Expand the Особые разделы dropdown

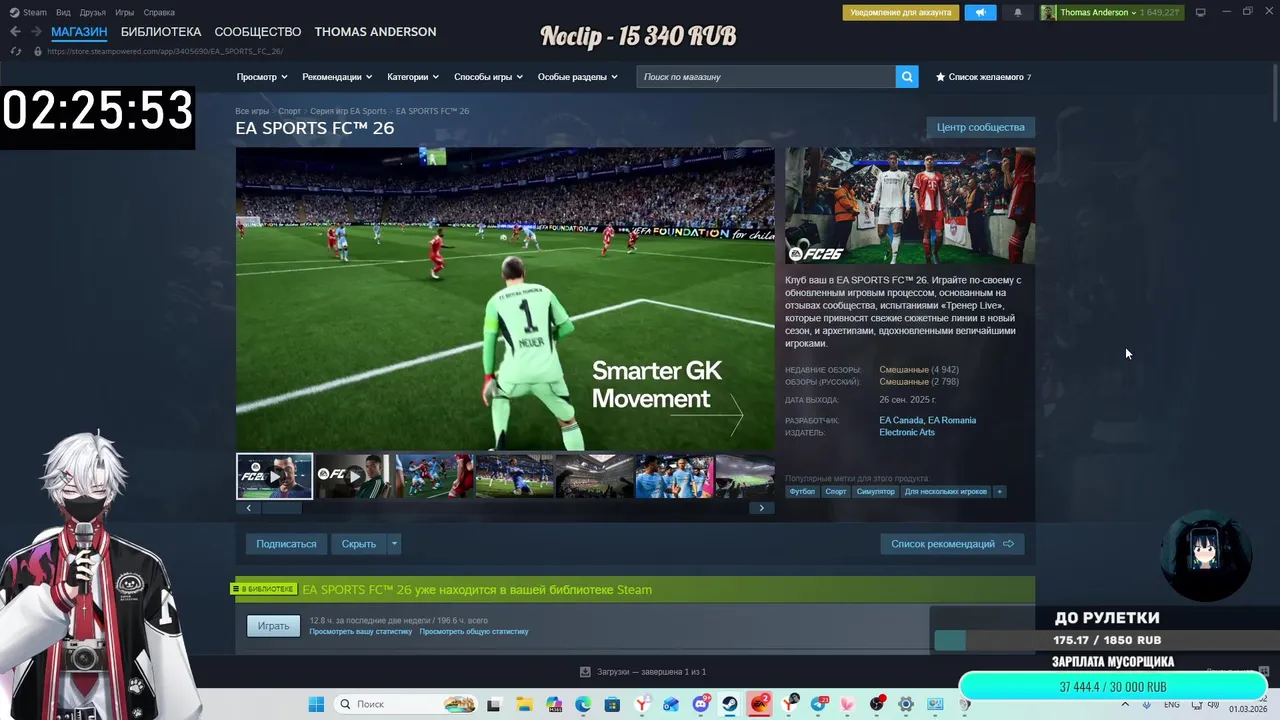pyautogui.click(x=578, y=77)
